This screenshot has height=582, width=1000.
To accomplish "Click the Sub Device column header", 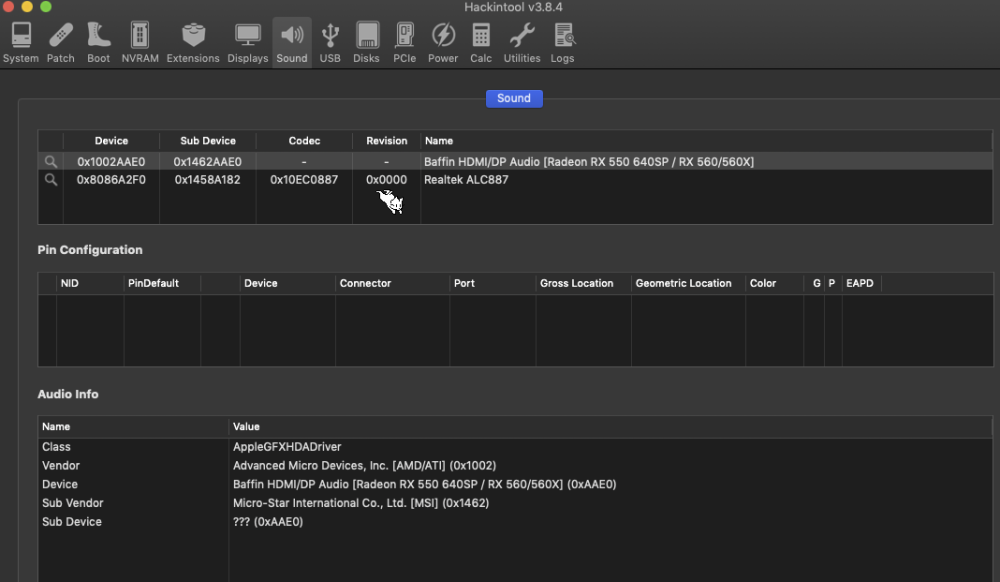I will pyautogui.click(x=208, y=141).
